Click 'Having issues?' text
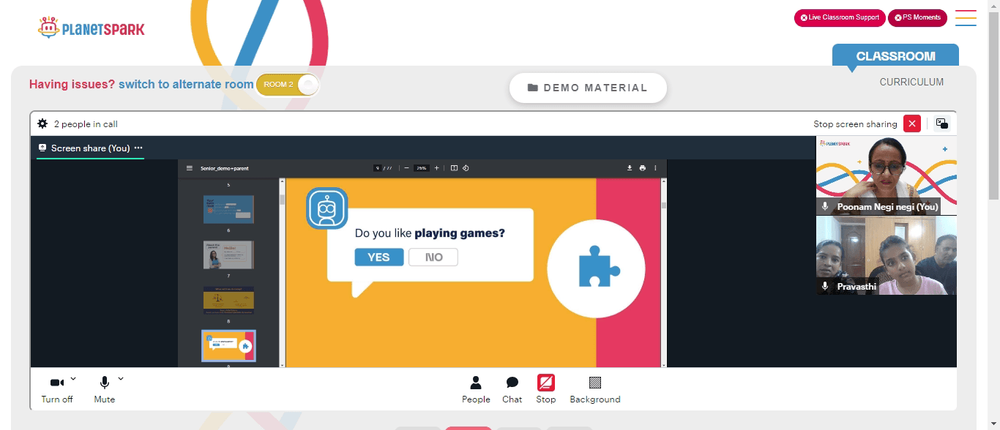 72,84
